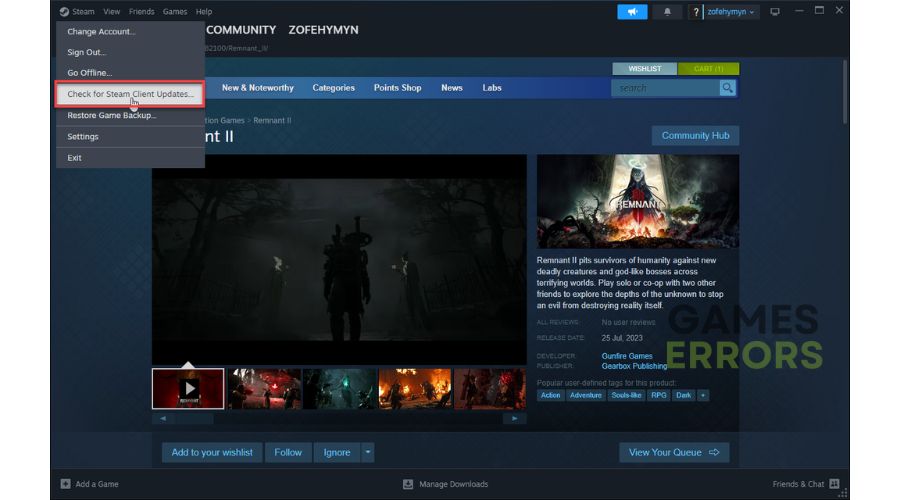Select Go Offline menu entry
The width and height of the screenshot is (900, 500).
[130, 73]
